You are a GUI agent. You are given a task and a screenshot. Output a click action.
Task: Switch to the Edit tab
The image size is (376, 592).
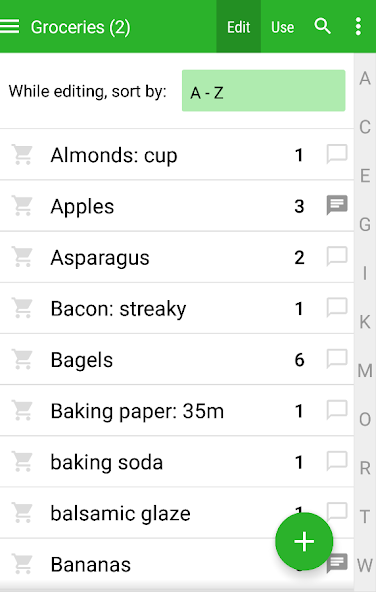(239, 26)
